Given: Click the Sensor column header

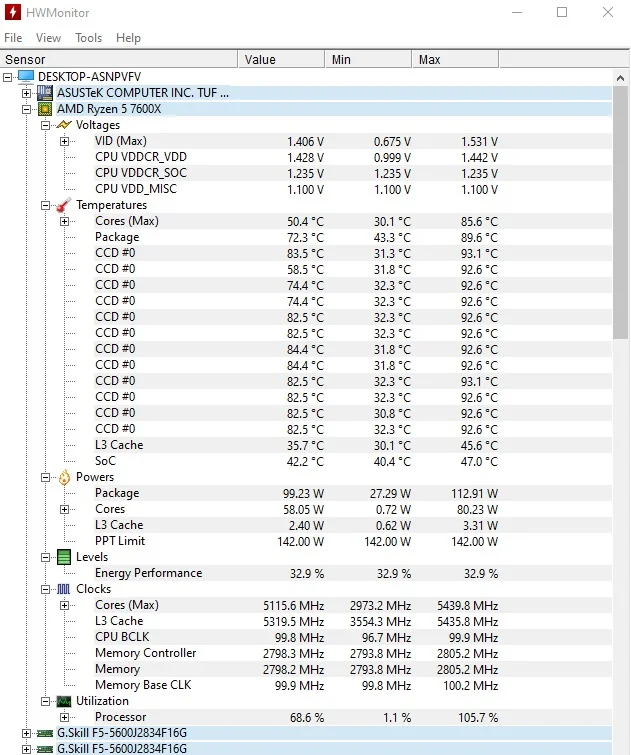Looking at the screenshot, I should pyautogui.click(x=119, y=59).
